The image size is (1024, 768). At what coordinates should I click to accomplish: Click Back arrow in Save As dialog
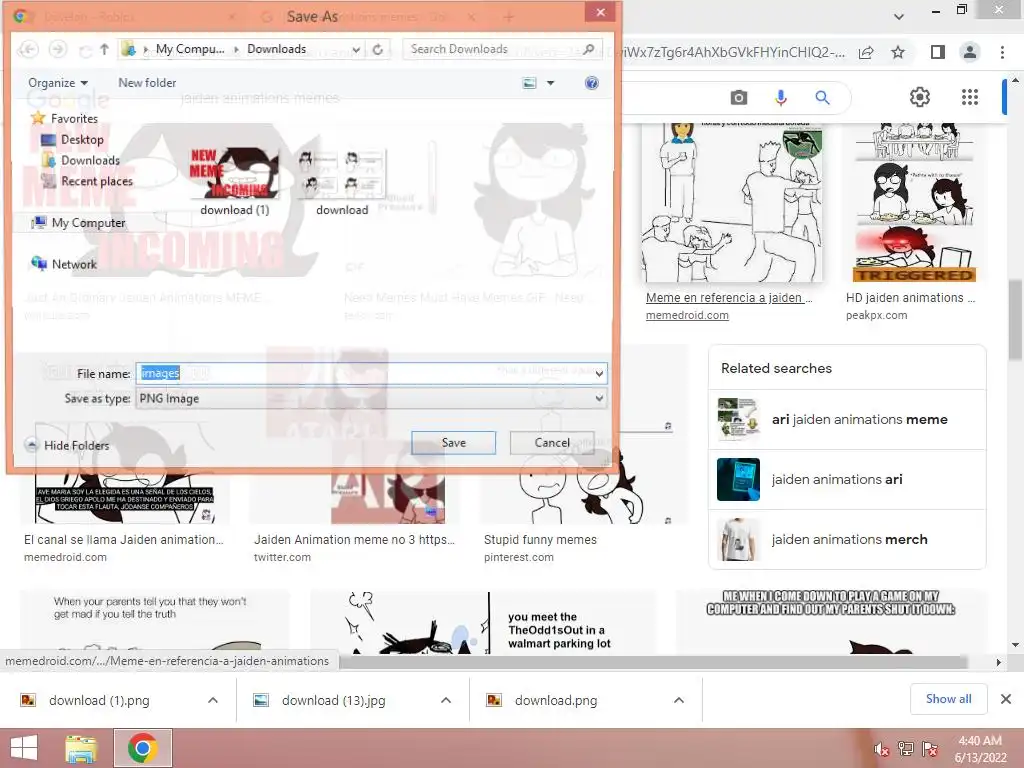pos(28,49)
